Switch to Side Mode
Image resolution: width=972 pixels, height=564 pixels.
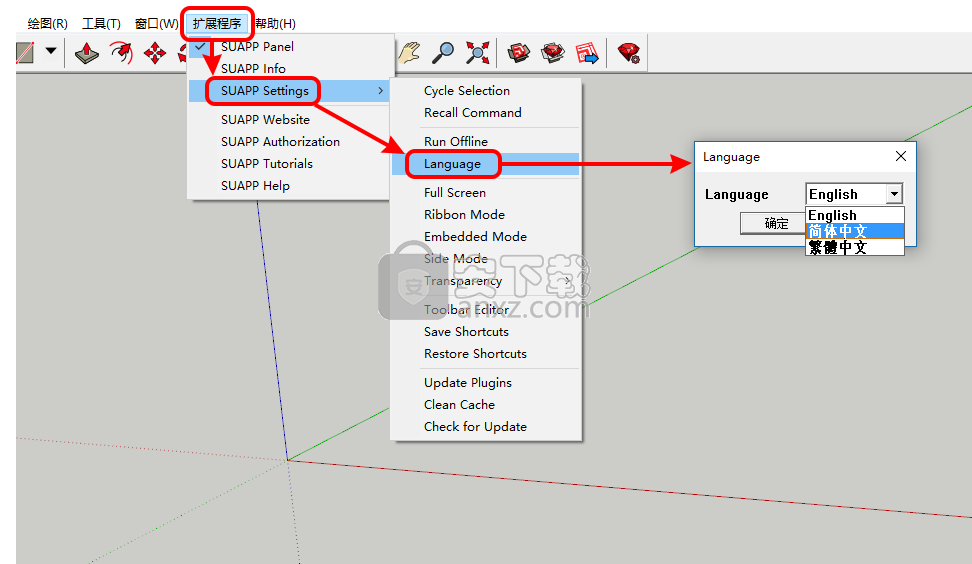[486, 258]
